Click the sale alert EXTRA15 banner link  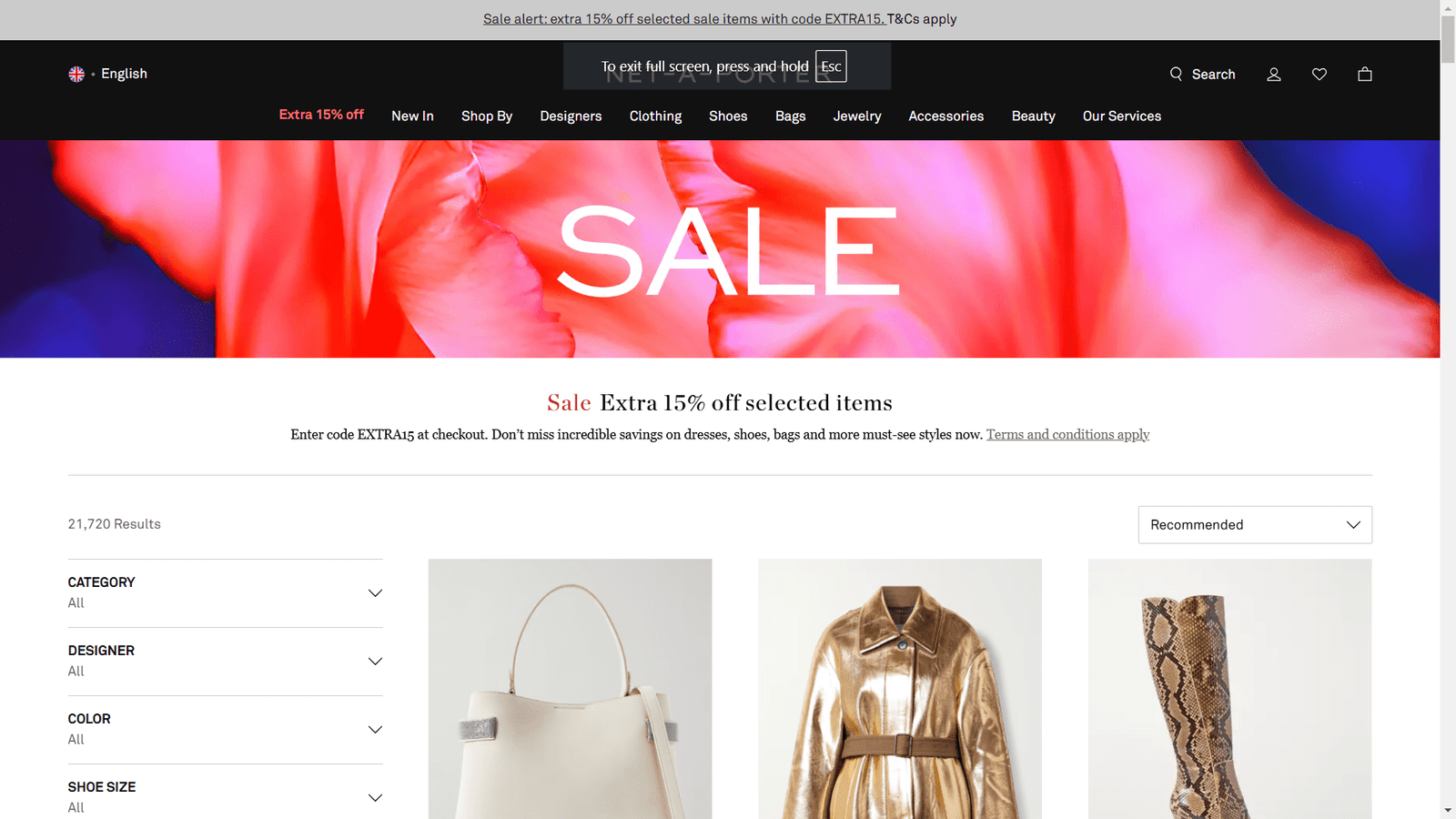click(x=684, y=19)
